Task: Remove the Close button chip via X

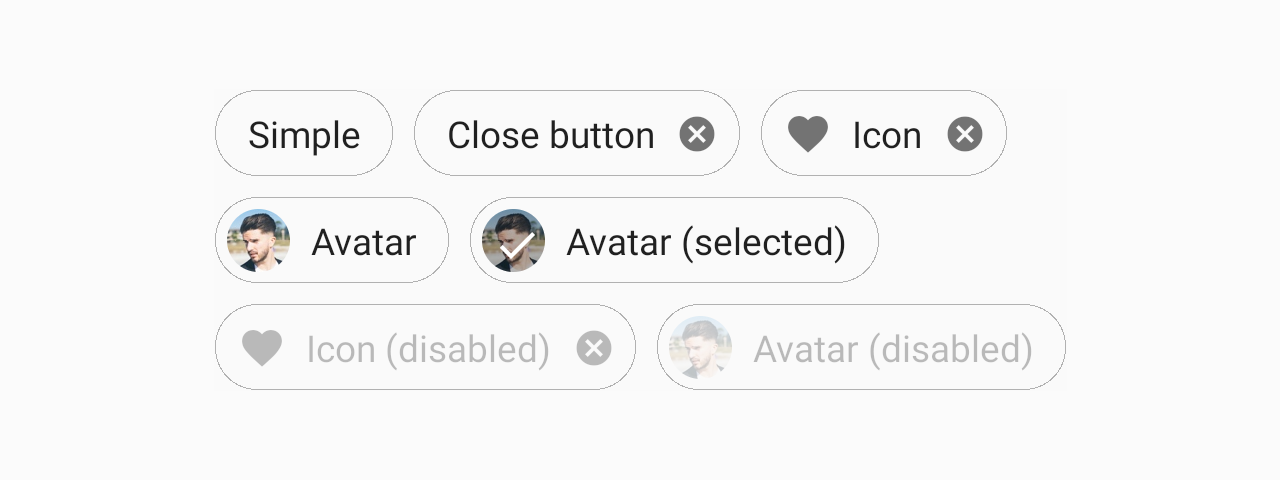Action: (697, 134)
